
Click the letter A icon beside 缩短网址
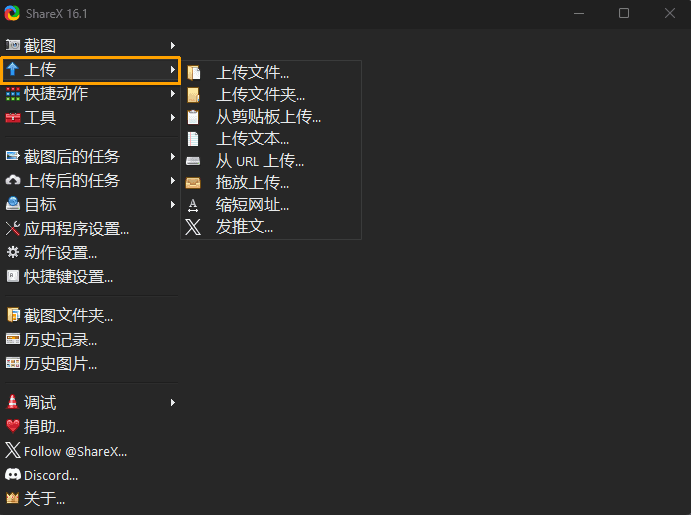pos(193,205)
